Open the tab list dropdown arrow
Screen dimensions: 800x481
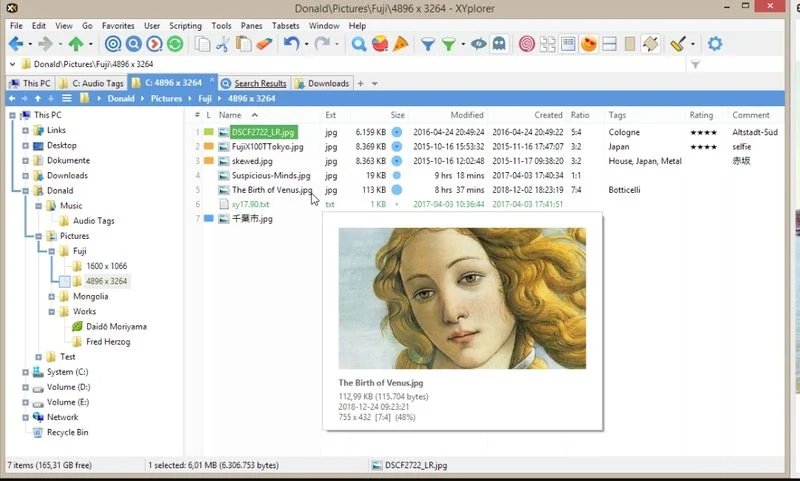click(x=374, y=84)
